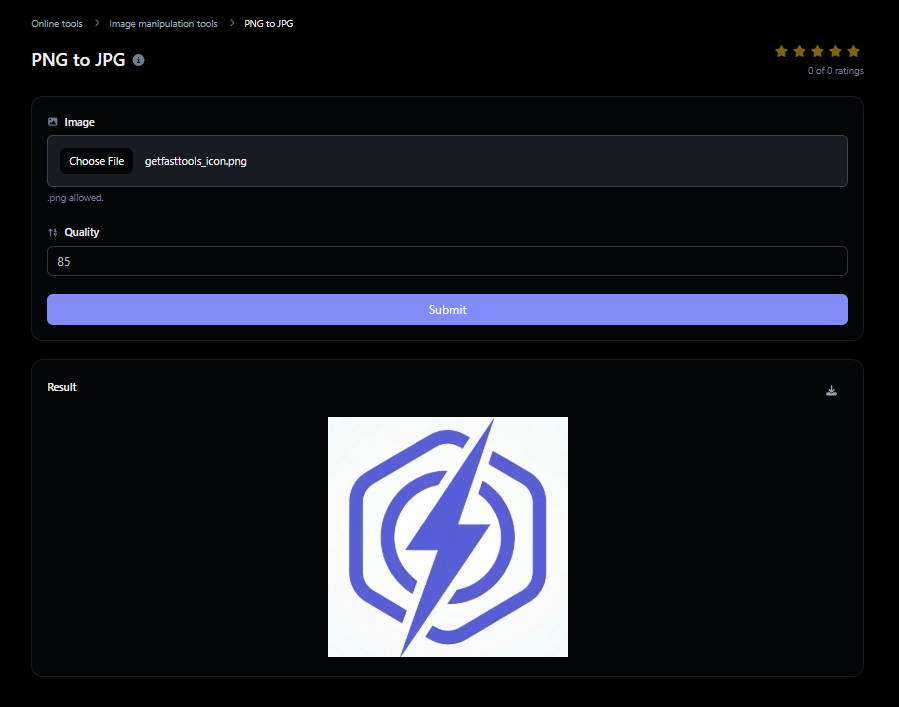
Task: Click the 0 of 0 ratings label
Action: click(835, 70)
